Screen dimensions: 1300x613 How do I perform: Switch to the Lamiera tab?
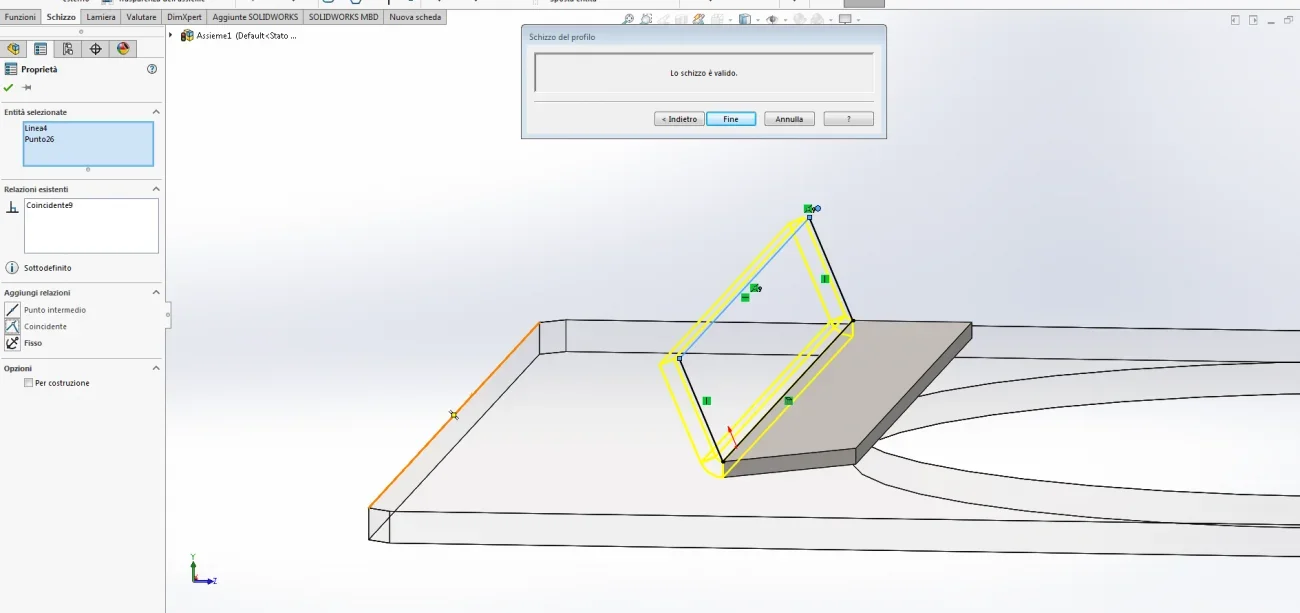(x=101, y=17)
